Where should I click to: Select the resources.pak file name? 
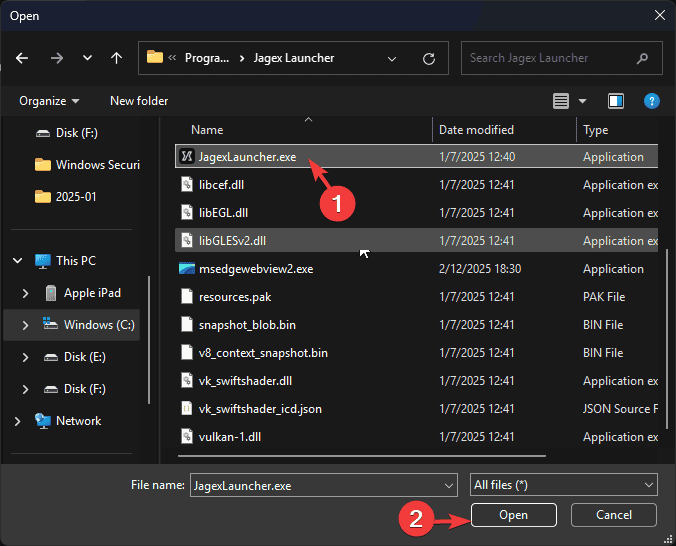(235, 297)
